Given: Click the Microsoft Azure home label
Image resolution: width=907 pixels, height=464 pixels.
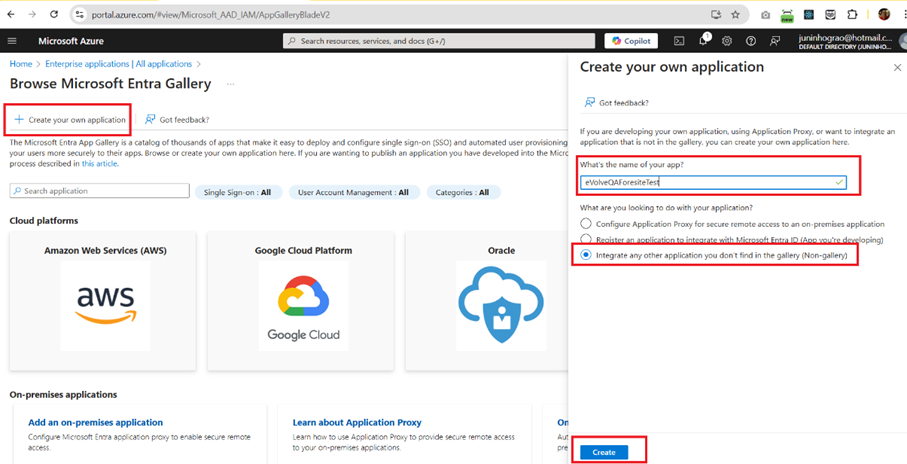Looking at the screenshot, I should point(71,41).
